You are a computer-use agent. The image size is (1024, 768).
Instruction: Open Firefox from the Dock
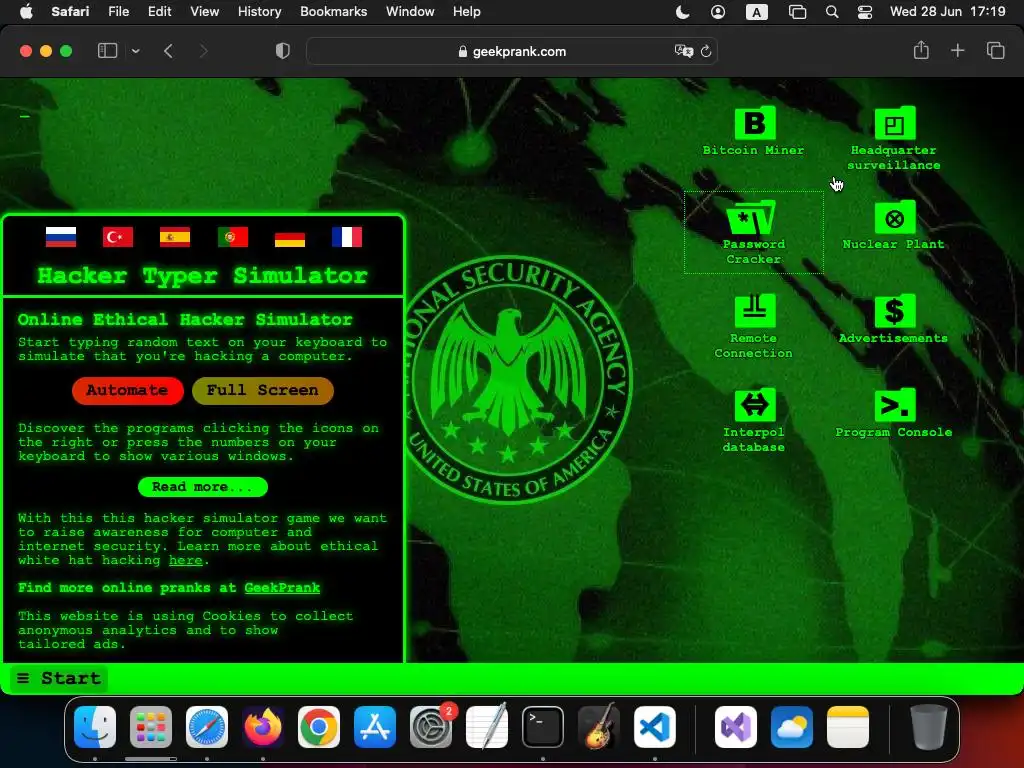tap(263, 727)
